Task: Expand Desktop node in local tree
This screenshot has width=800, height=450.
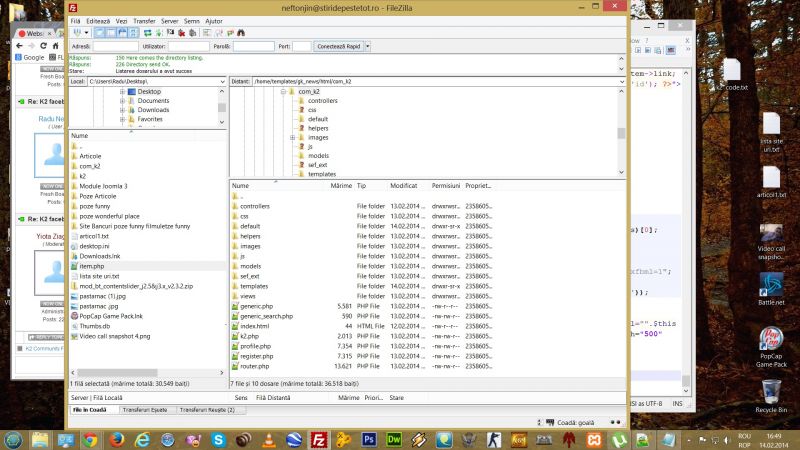Action: (122, 92)
